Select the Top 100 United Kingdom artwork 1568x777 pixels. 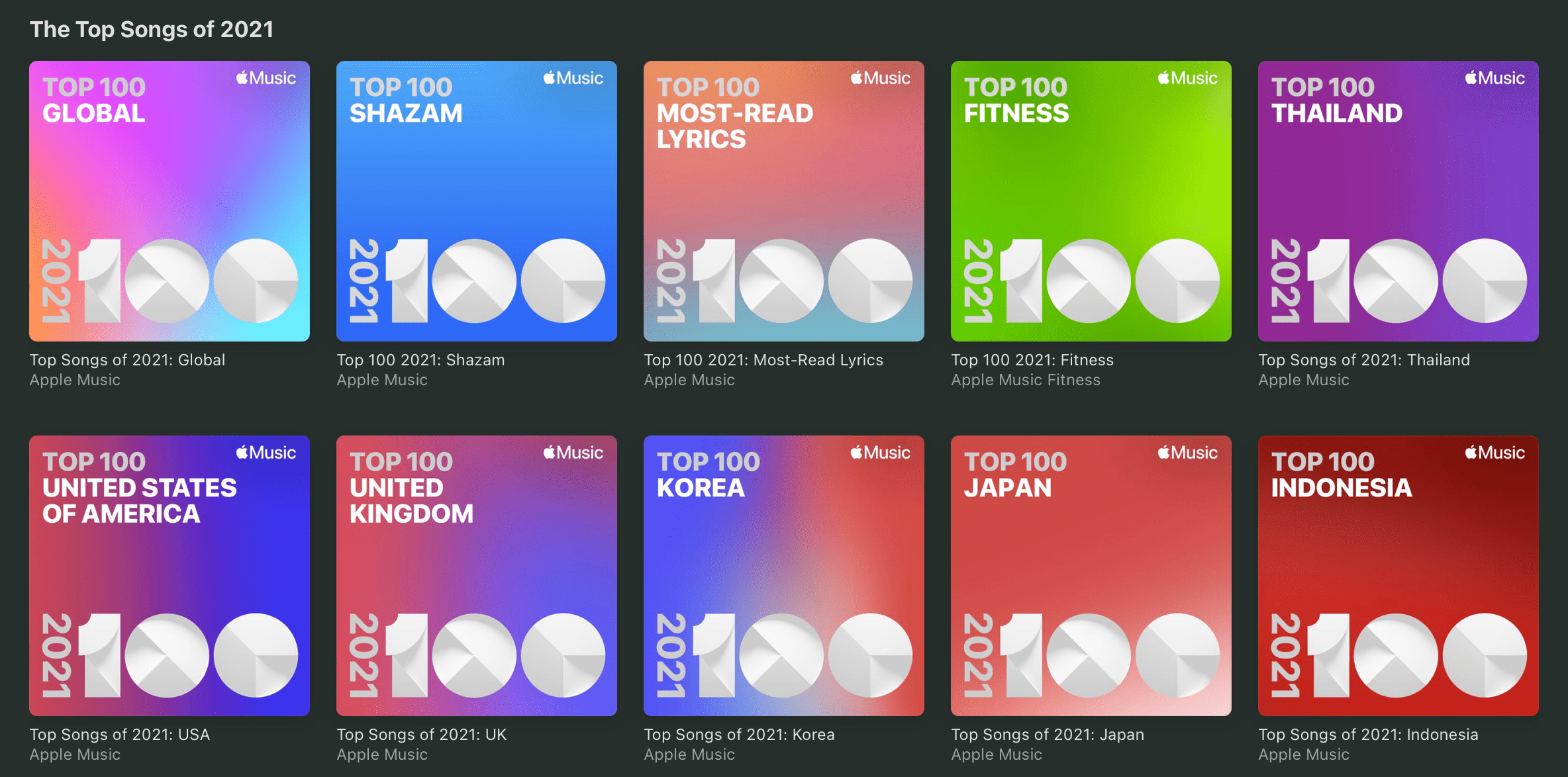[477, 576]
